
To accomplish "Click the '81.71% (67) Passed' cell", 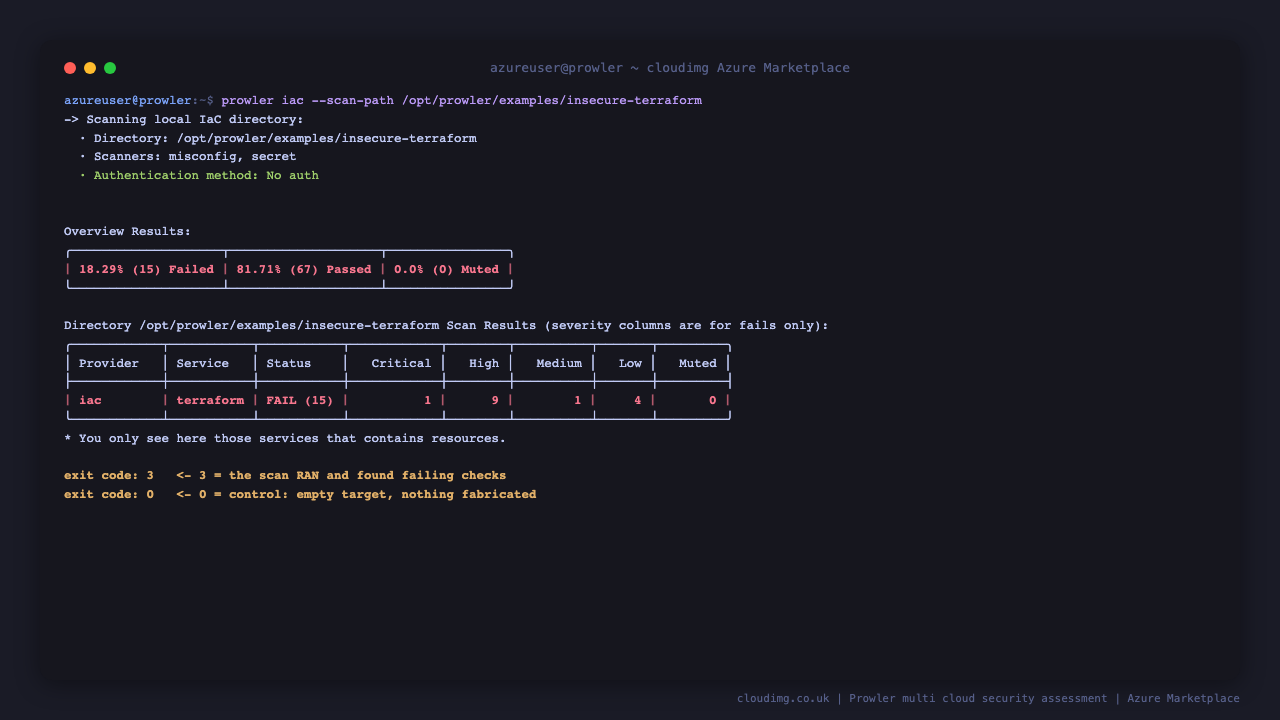I will tap(304, 270).
